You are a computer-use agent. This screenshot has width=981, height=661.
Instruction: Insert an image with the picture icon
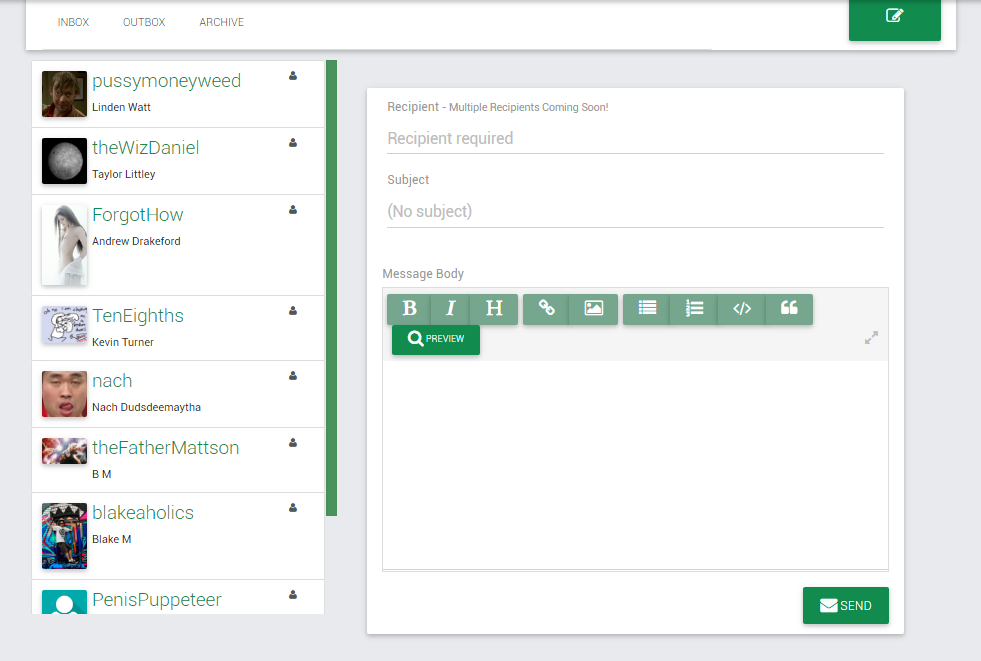pyautogui.click(x=594, y=308)
